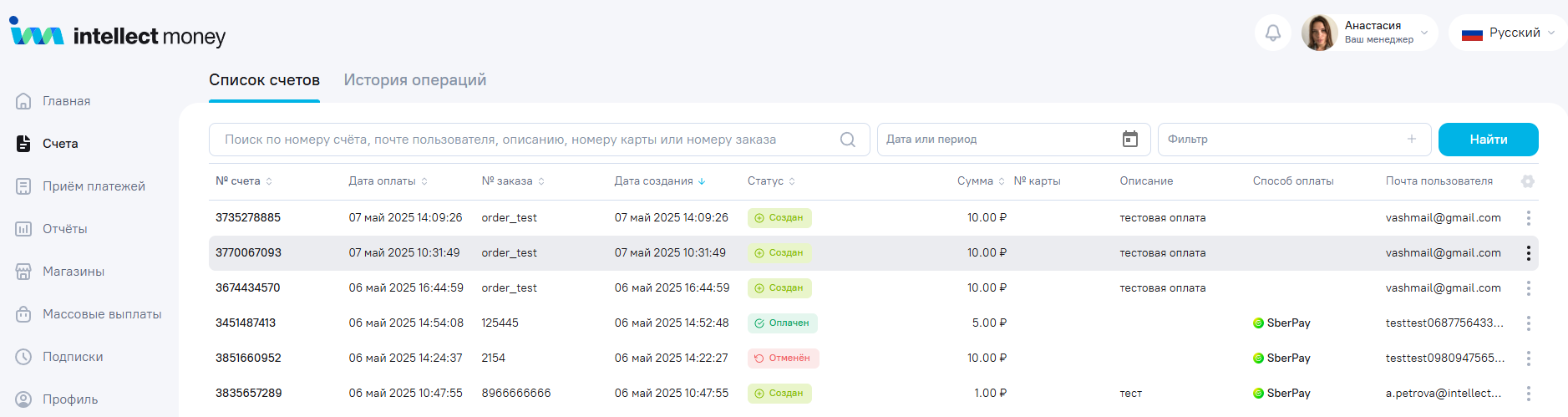Viewport: 1568px width, 417px height.
Task: Click the search magnifier icon
Action: pyautogui.click(x=847, y=140)
